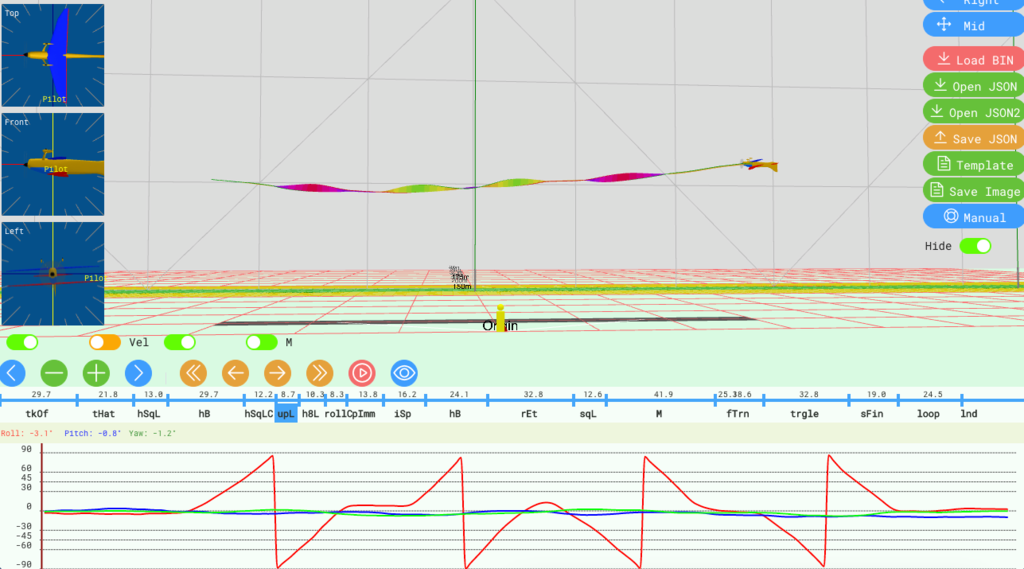Select the fTrn maneuver segment
Screen dimensions: 1024x569
738,414
